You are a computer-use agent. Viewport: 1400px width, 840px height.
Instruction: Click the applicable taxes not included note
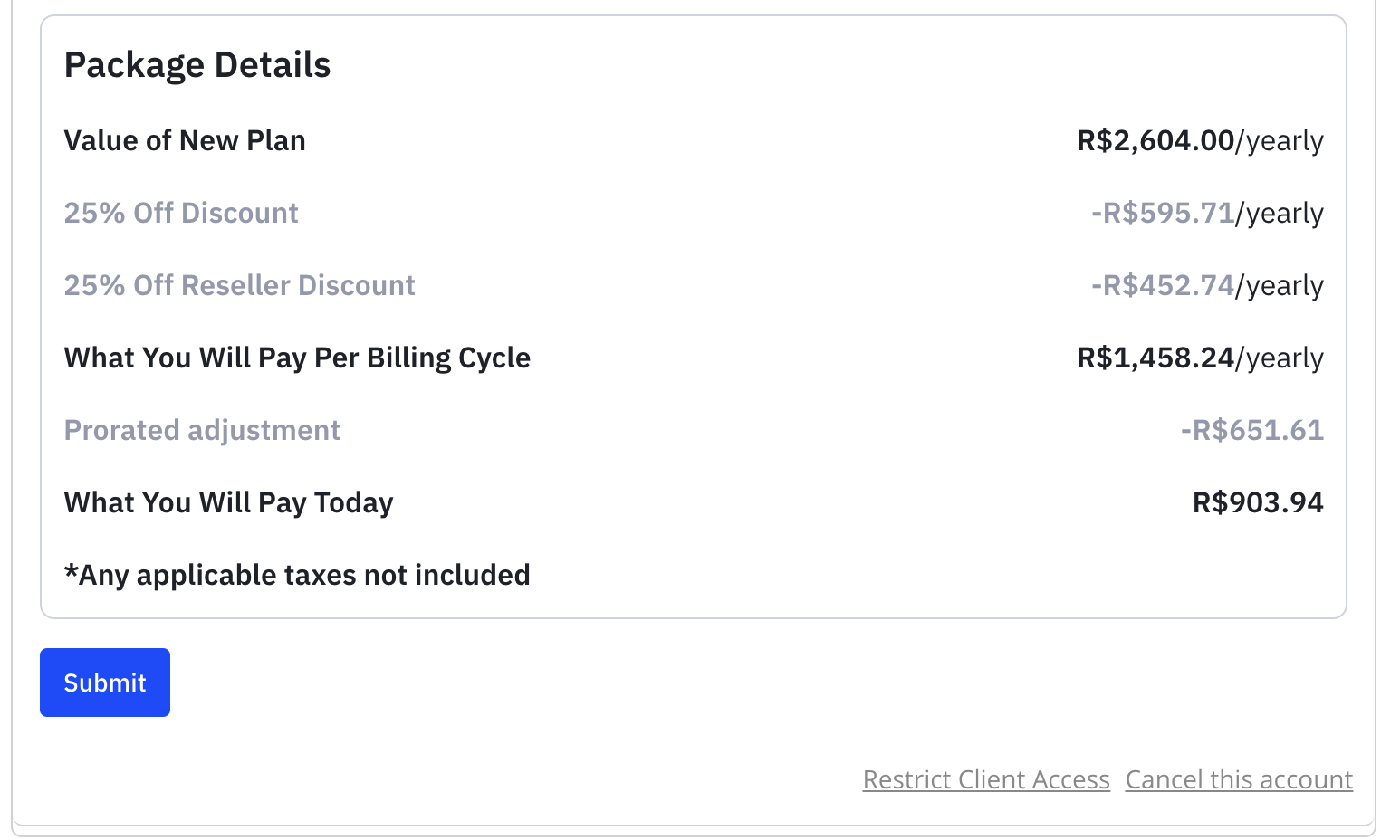tap(297, 575)
